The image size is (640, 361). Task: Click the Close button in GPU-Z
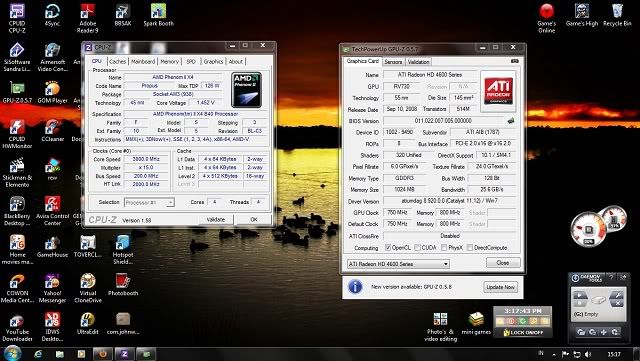pyautogui.click(x=503, y=263)
